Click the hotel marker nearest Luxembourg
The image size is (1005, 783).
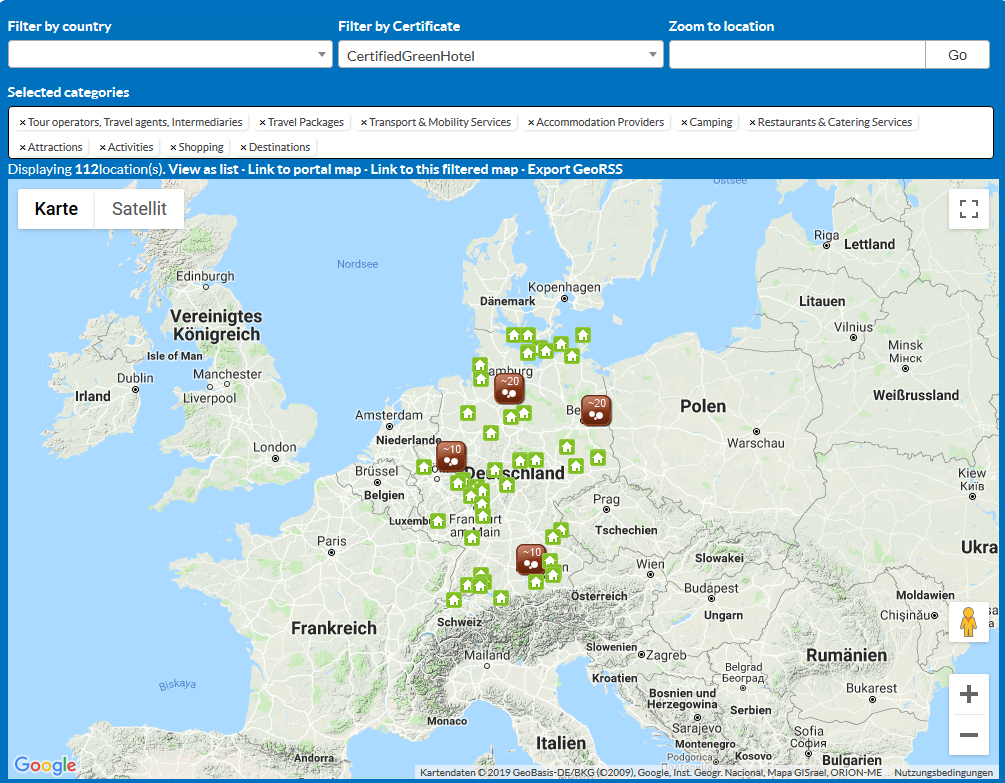point(438,520)
